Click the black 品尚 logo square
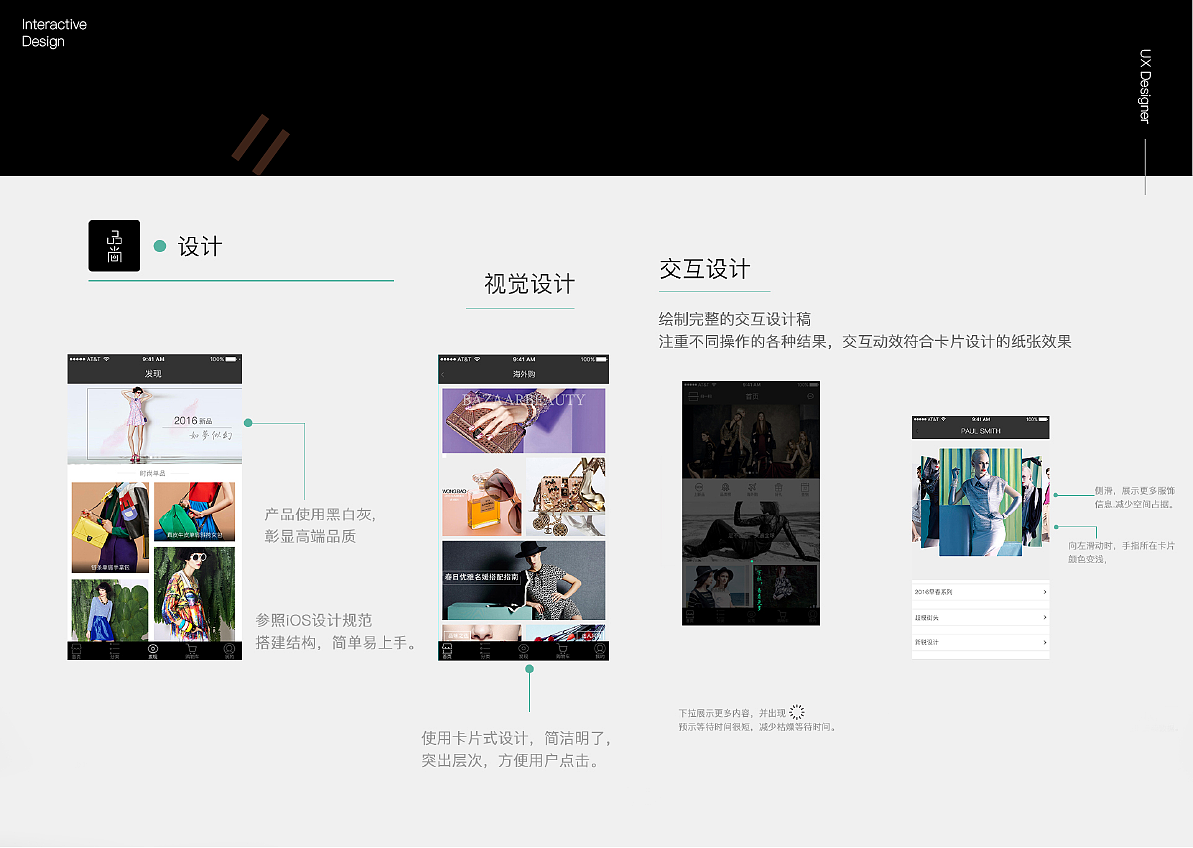 [114, 246]
